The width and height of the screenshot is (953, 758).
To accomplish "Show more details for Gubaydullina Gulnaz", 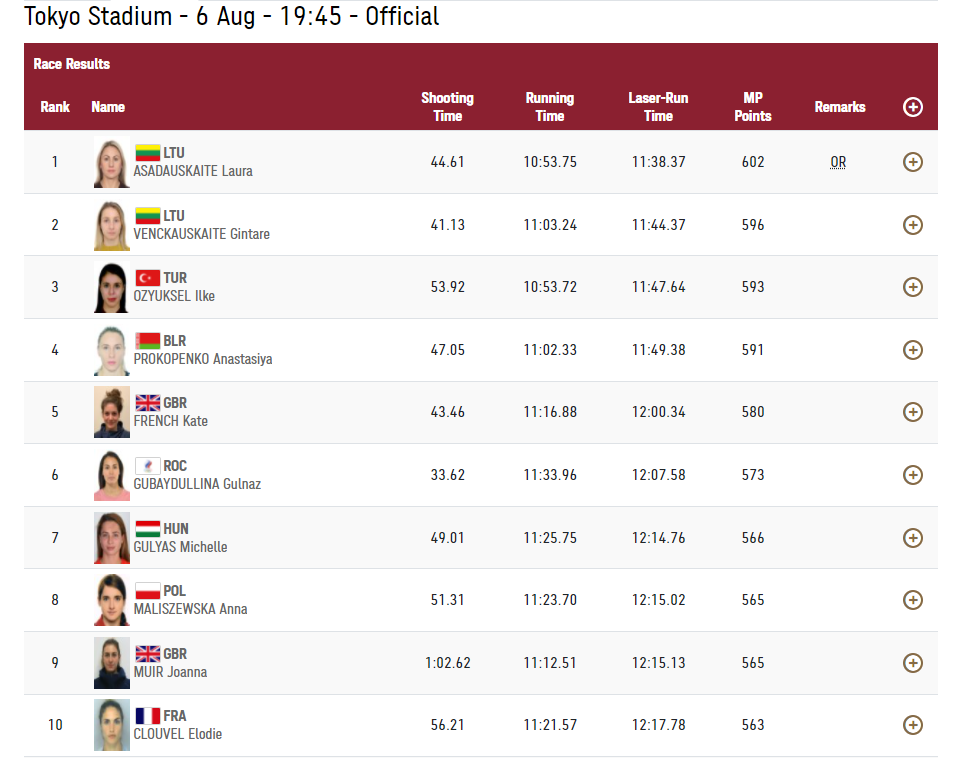I will (x=912, y=475).
